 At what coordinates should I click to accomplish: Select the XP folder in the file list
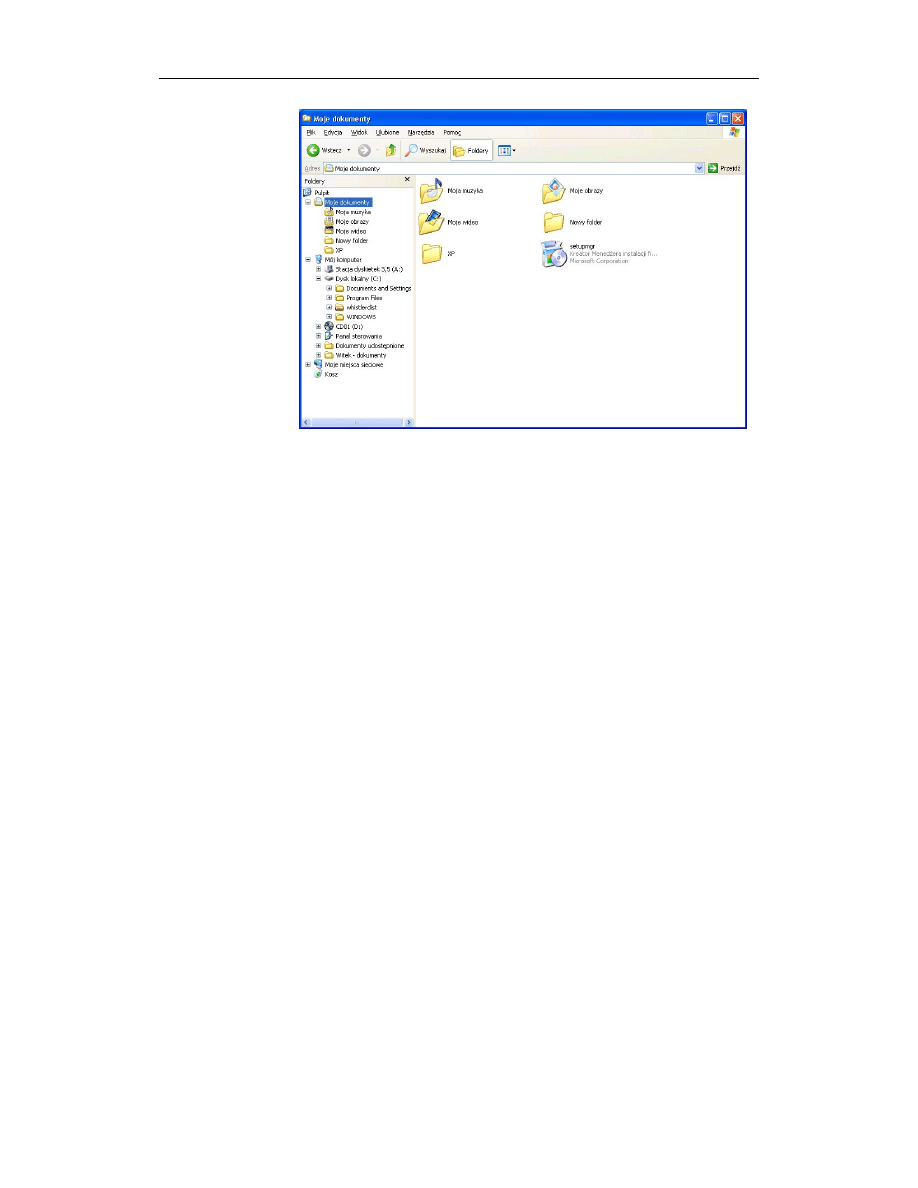click(x=431, y=254)
